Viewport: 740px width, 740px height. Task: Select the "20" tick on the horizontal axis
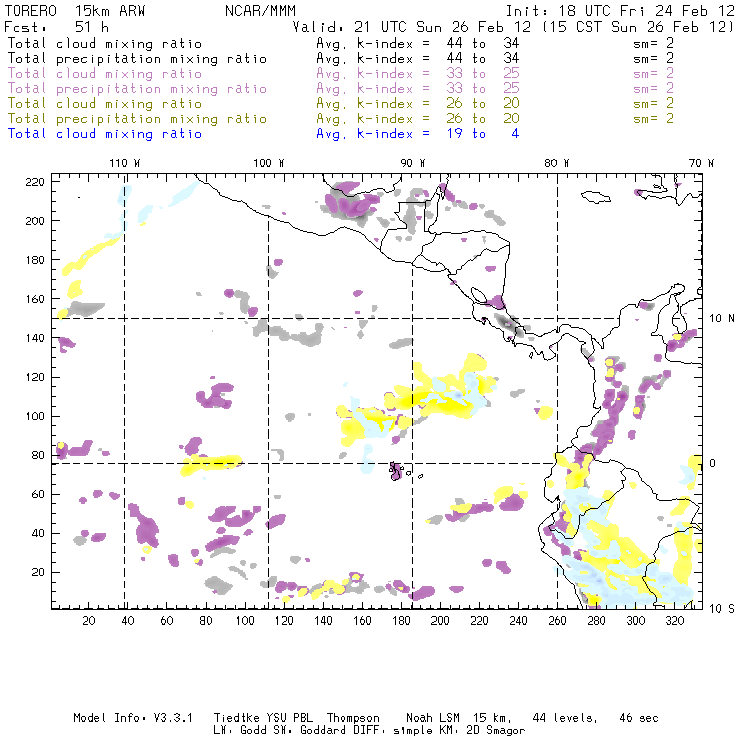point(89,621)
